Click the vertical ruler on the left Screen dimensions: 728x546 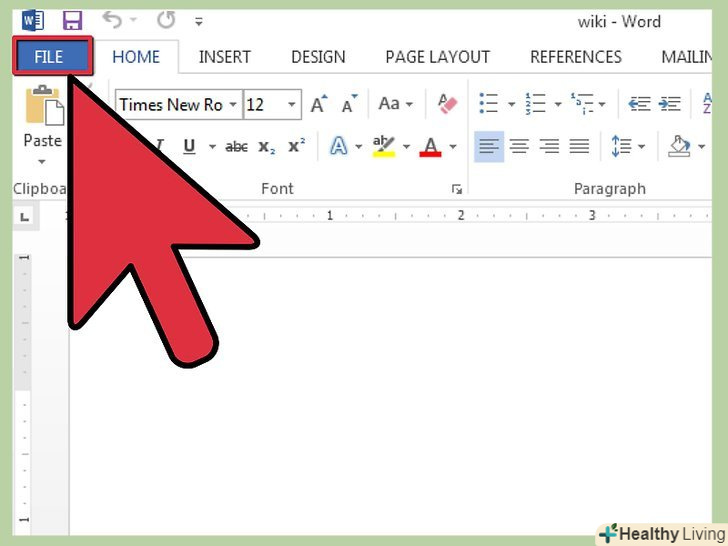[x=22, y=395]
